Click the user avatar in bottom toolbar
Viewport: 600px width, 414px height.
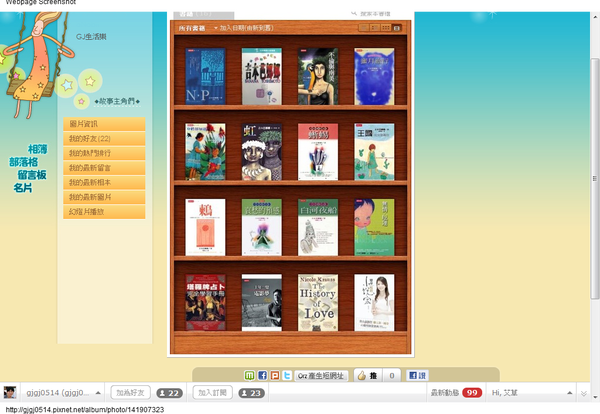tap(10, 393)
